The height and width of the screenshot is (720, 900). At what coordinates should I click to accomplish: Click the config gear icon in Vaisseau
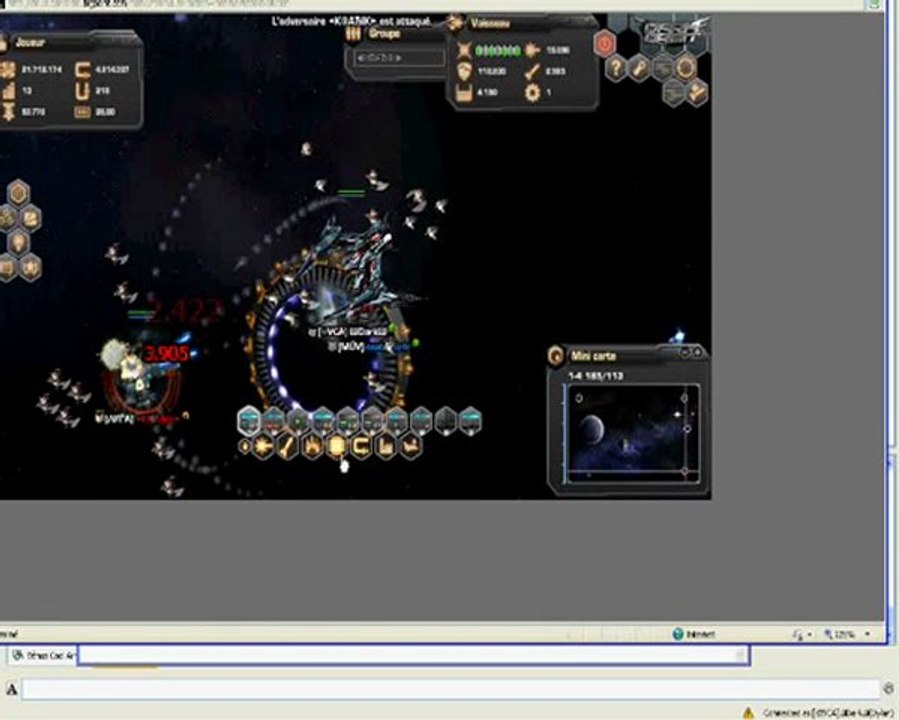(x=533, y=92)
